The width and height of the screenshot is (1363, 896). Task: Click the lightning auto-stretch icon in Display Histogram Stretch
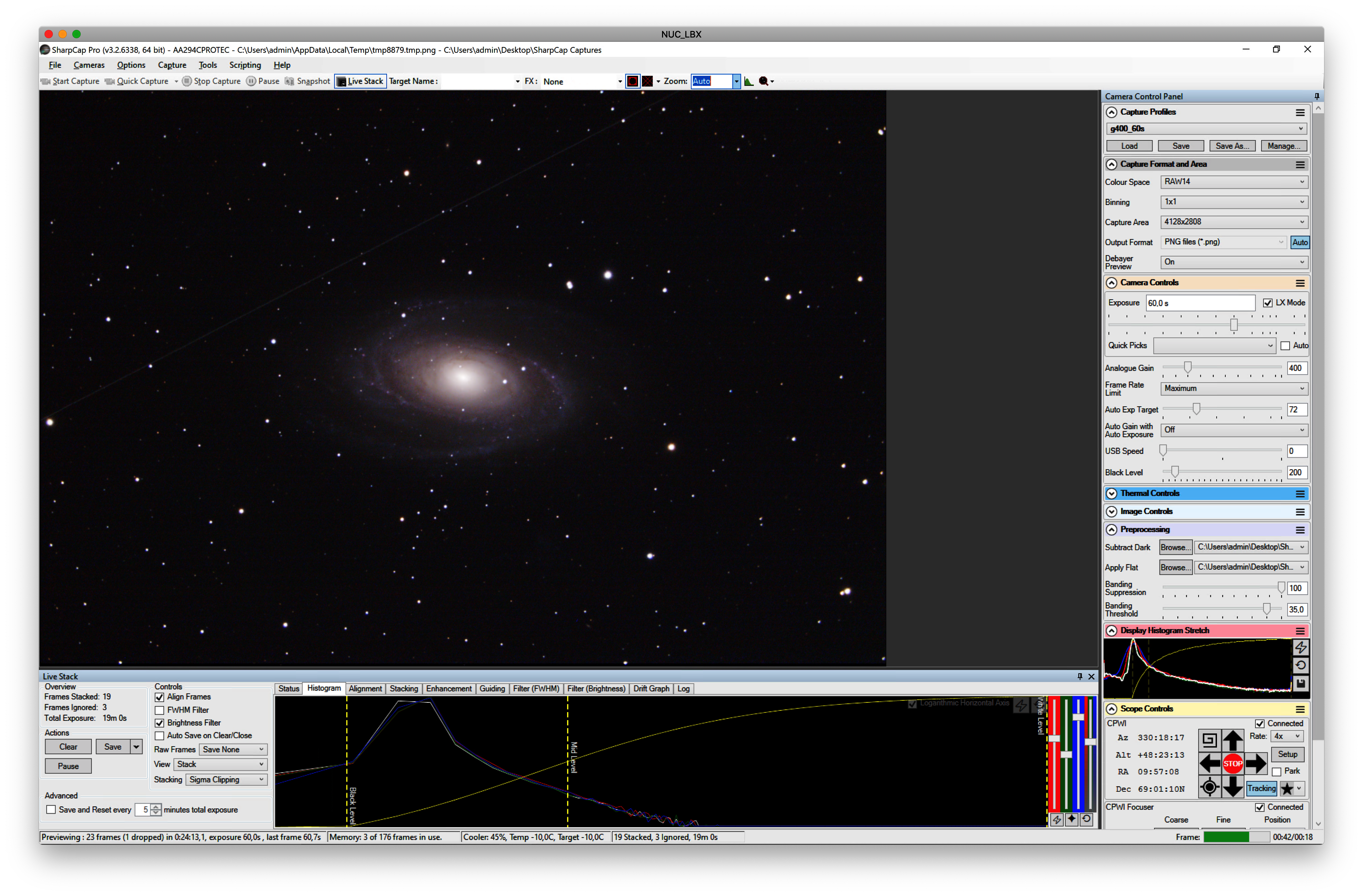click(x=1300, y=647)
